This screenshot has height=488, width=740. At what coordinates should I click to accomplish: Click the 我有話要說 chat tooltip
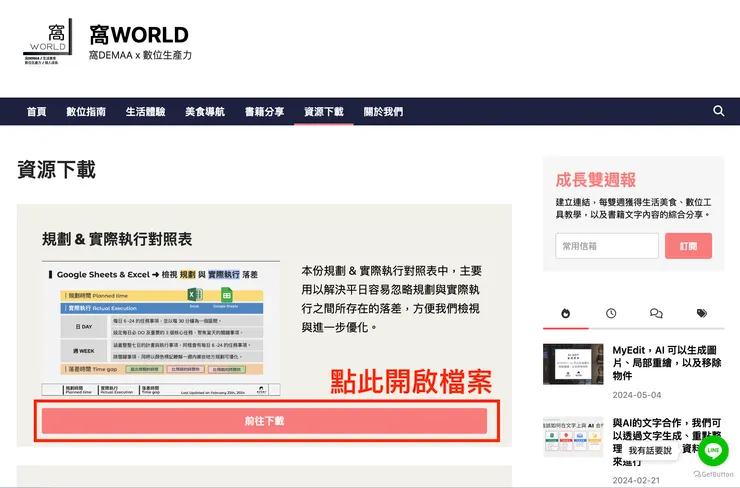click(650, 451)
